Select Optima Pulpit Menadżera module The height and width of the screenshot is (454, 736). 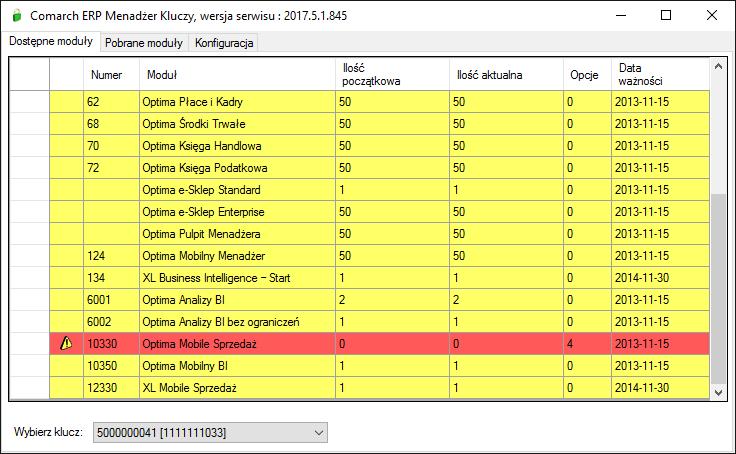237,234
